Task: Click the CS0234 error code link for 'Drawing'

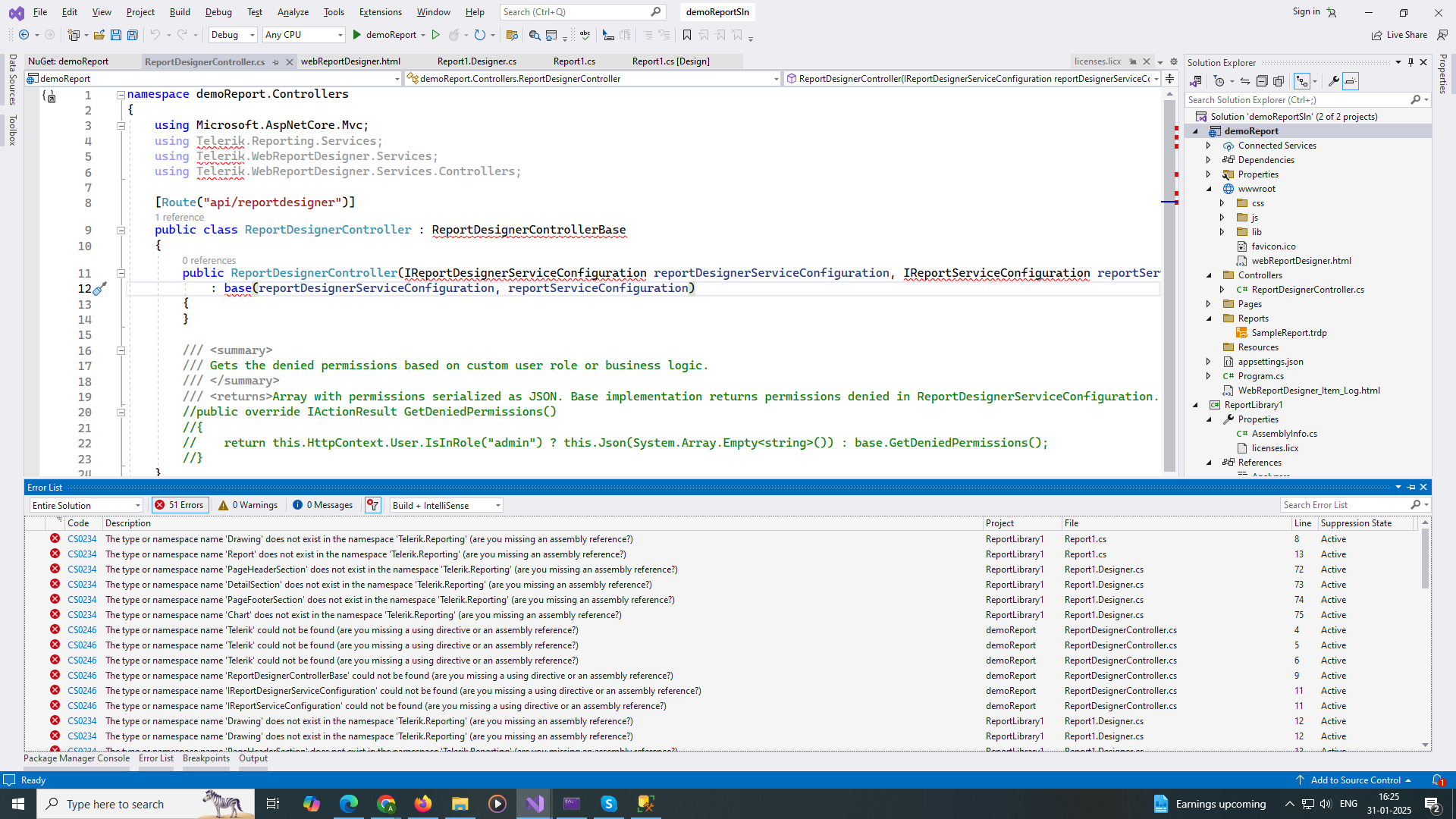Action: pyautogui.click(x=82, y=539)
